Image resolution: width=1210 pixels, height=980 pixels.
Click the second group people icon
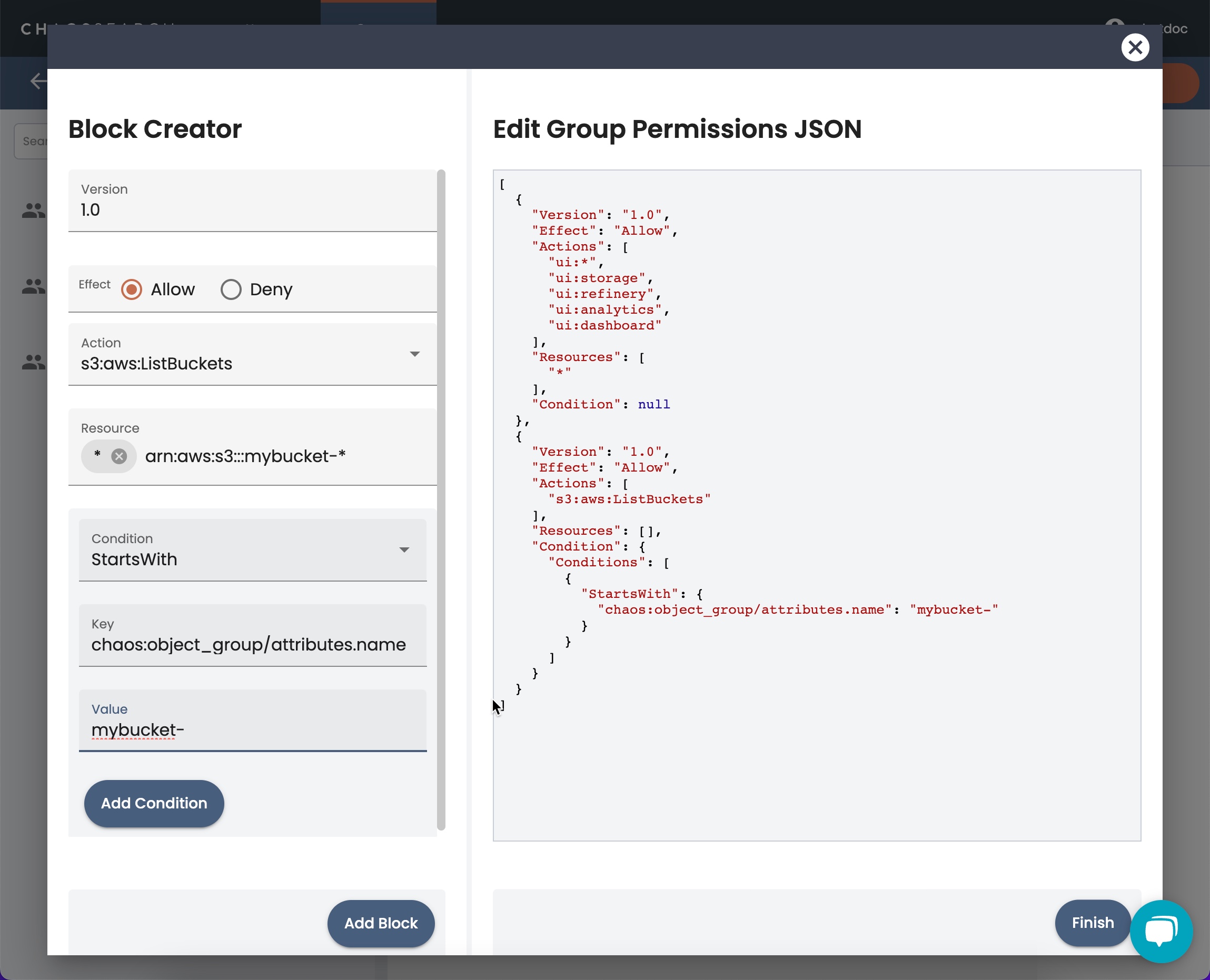[33, 286]
